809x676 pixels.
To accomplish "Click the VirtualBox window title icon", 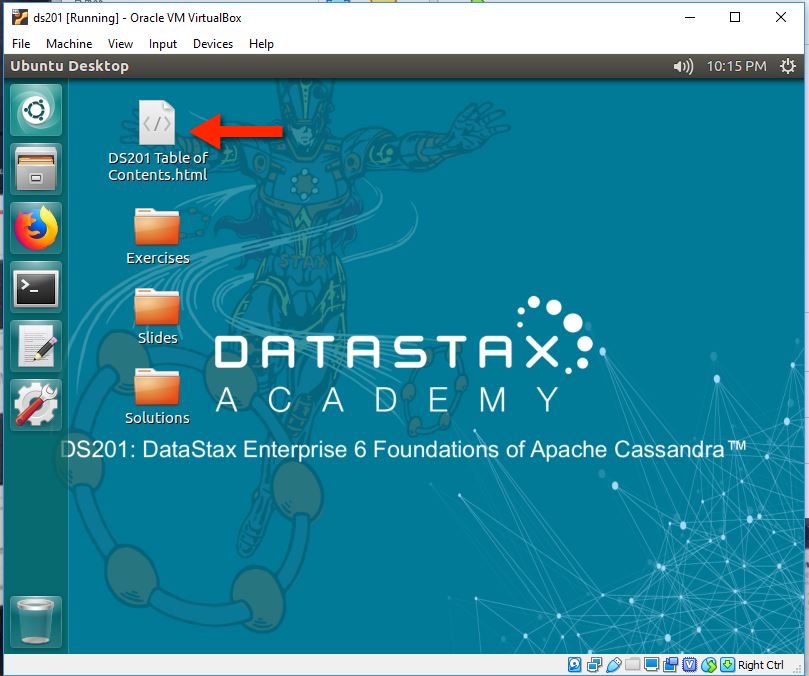I will point(20,17).
